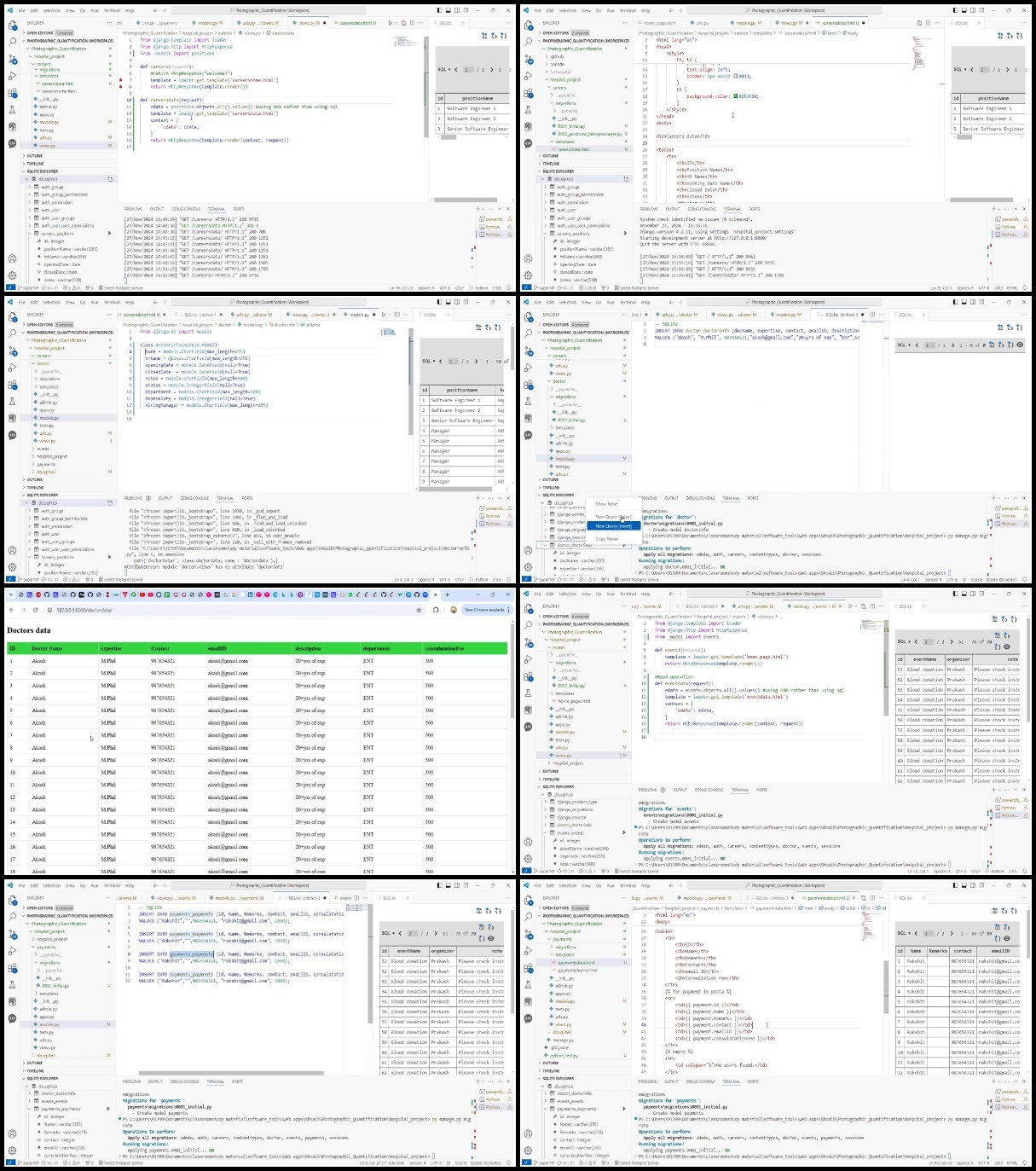Add new terminal in window showing context menu
Image resolution: width=1036 pixels, height=1171 pixels.
(x=994, y=498)
